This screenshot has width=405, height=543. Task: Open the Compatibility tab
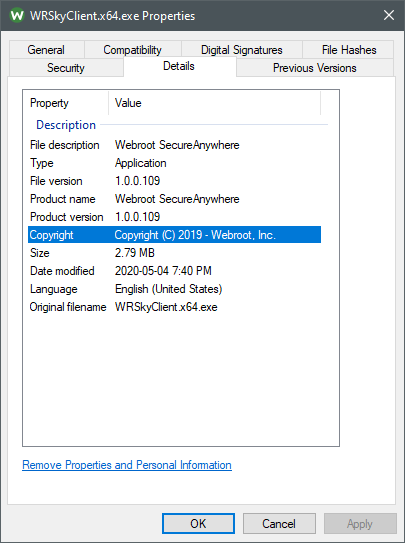point(133,50)
